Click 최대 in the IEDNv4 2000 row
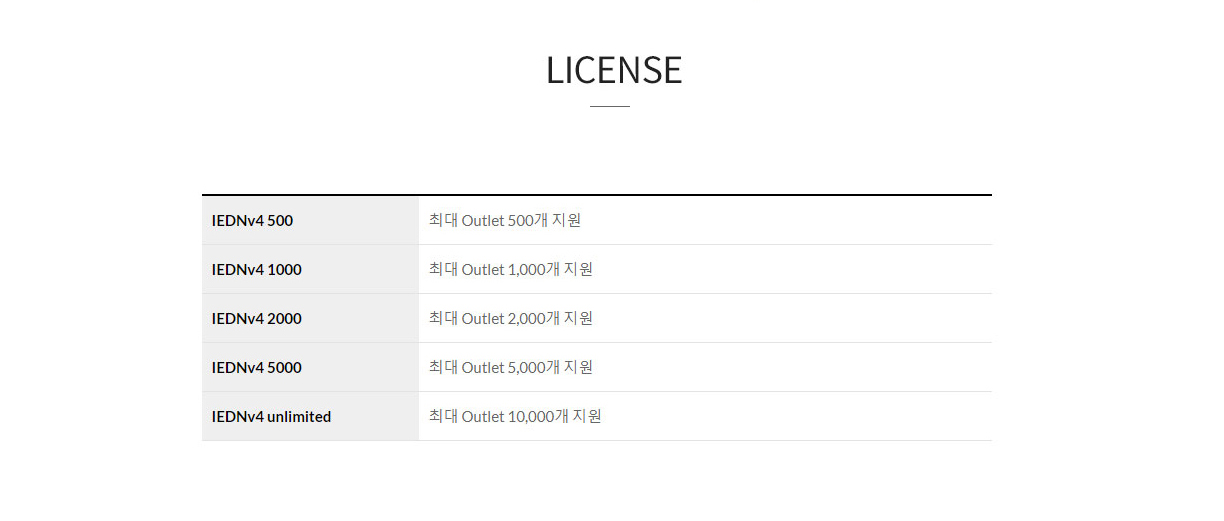 [x=443, y=318]
